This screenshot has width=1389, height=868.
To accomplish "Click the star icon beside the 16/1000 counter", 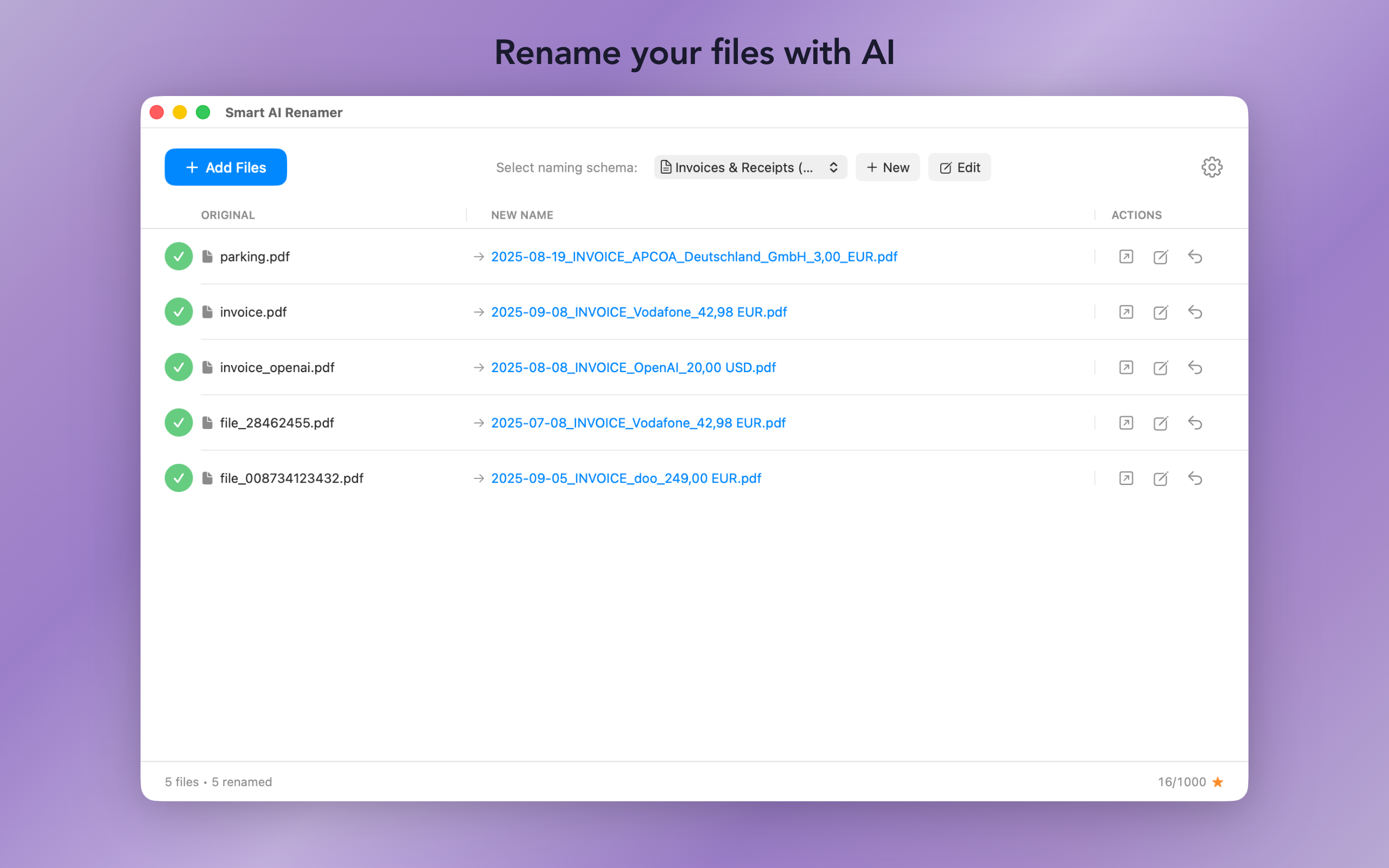I will point(1218,782).
